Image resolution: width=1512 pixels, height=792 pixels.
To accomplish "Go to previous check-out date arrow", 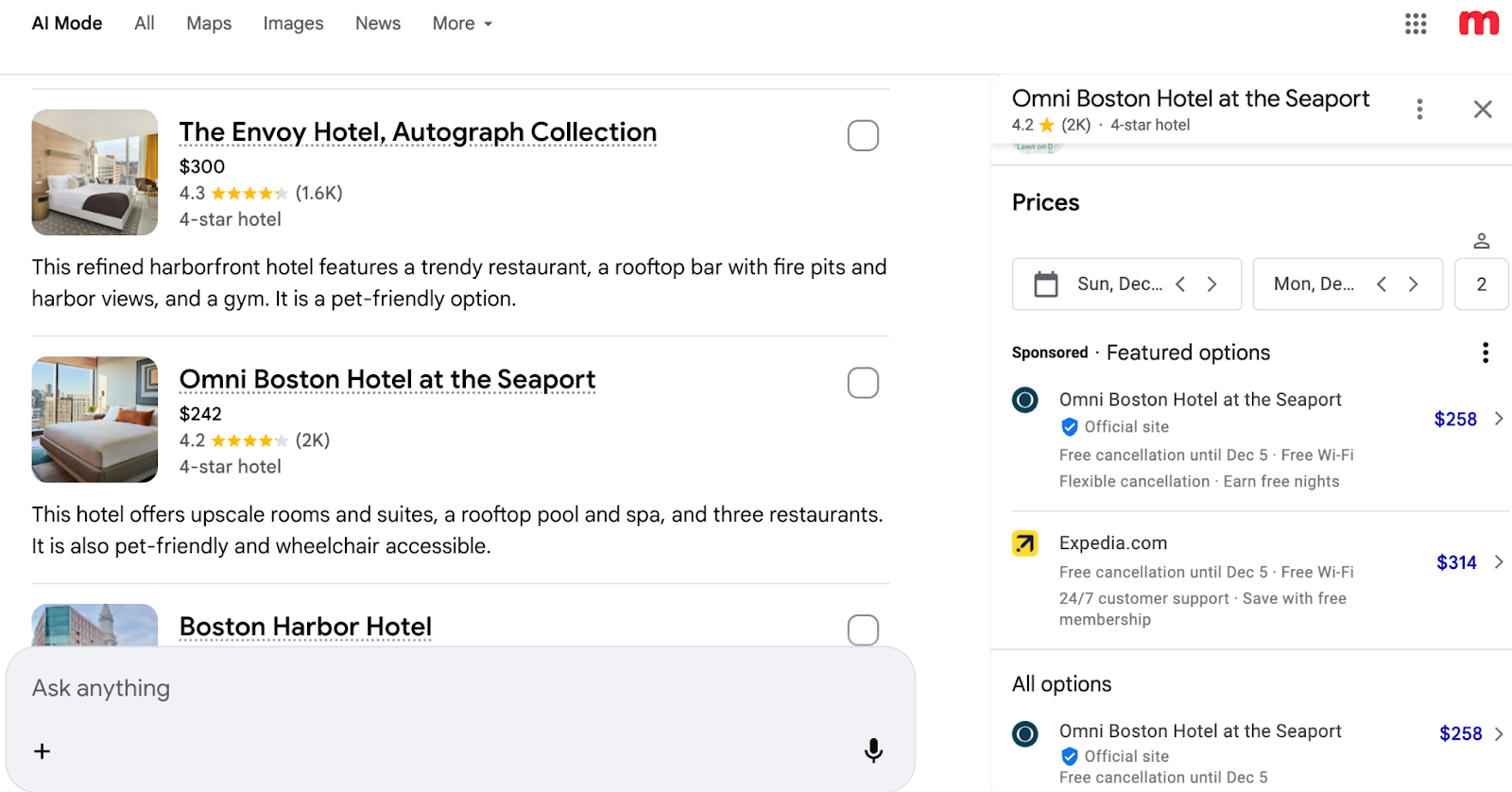I will tap(1382, 284).
